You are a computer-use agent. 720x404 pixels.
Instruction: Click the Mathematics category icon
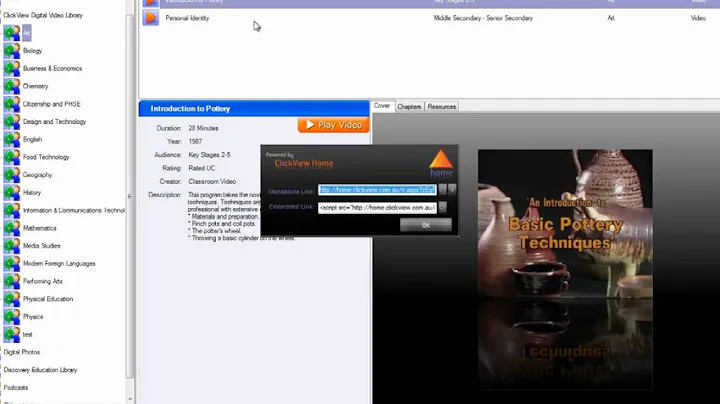tap(12, 228)
